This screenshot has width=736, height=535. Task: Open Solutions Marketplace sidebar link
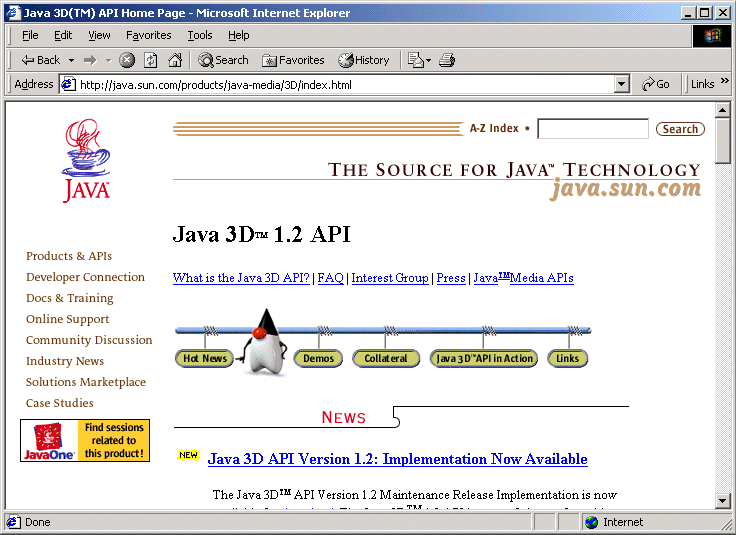[x=85, y=382]
